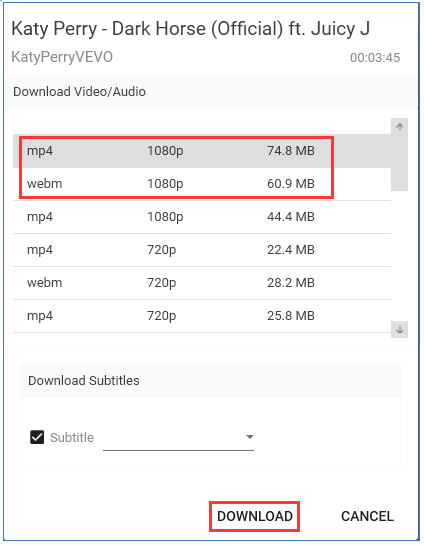Image resolution: width=424 pixels, height=546 pixels.
Task: Click the scroll down arrow in format list
Action: pyautogui.click(x=399, y=329)
